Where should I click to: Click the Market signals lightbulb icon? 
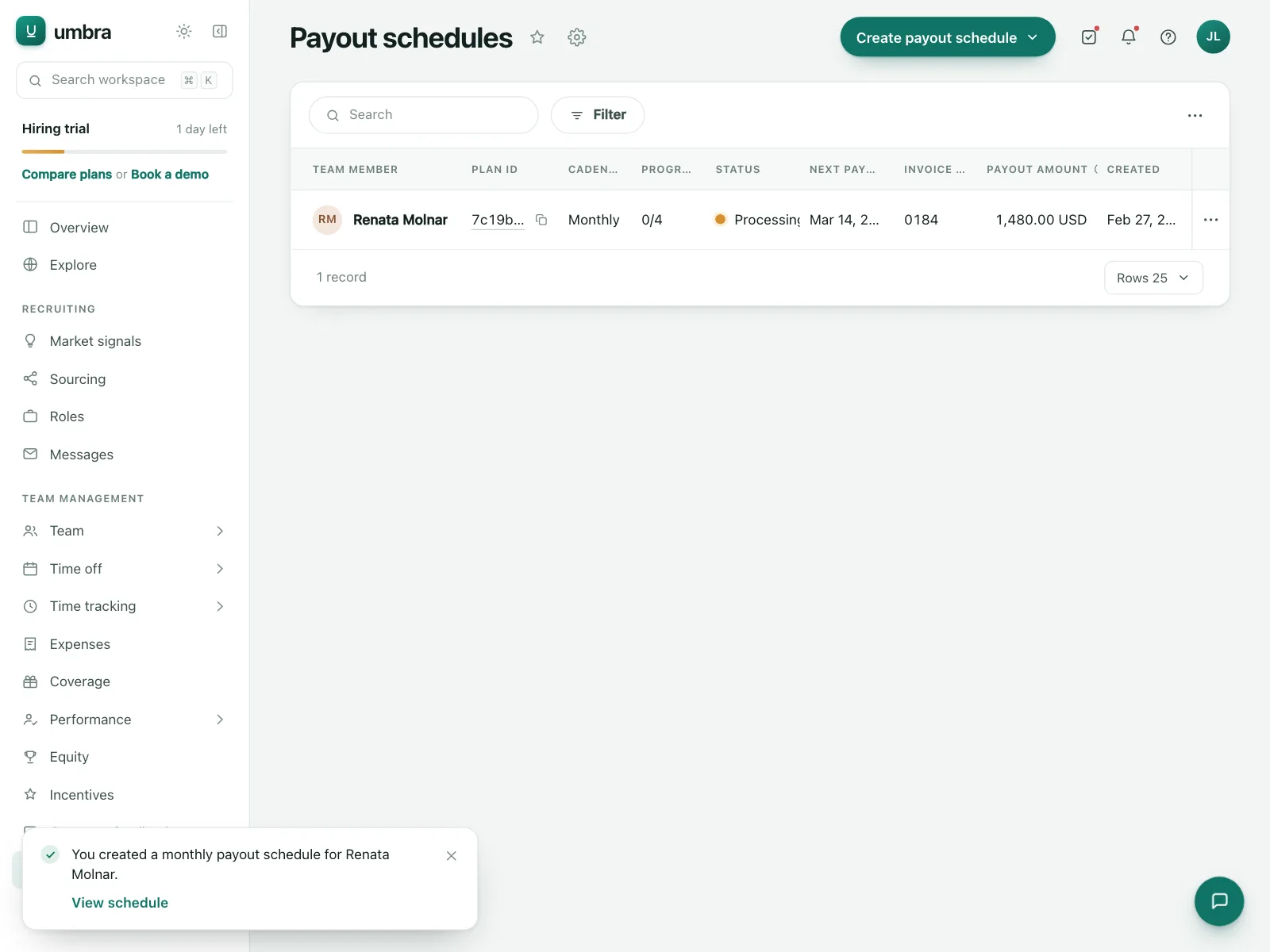point(30,341)
